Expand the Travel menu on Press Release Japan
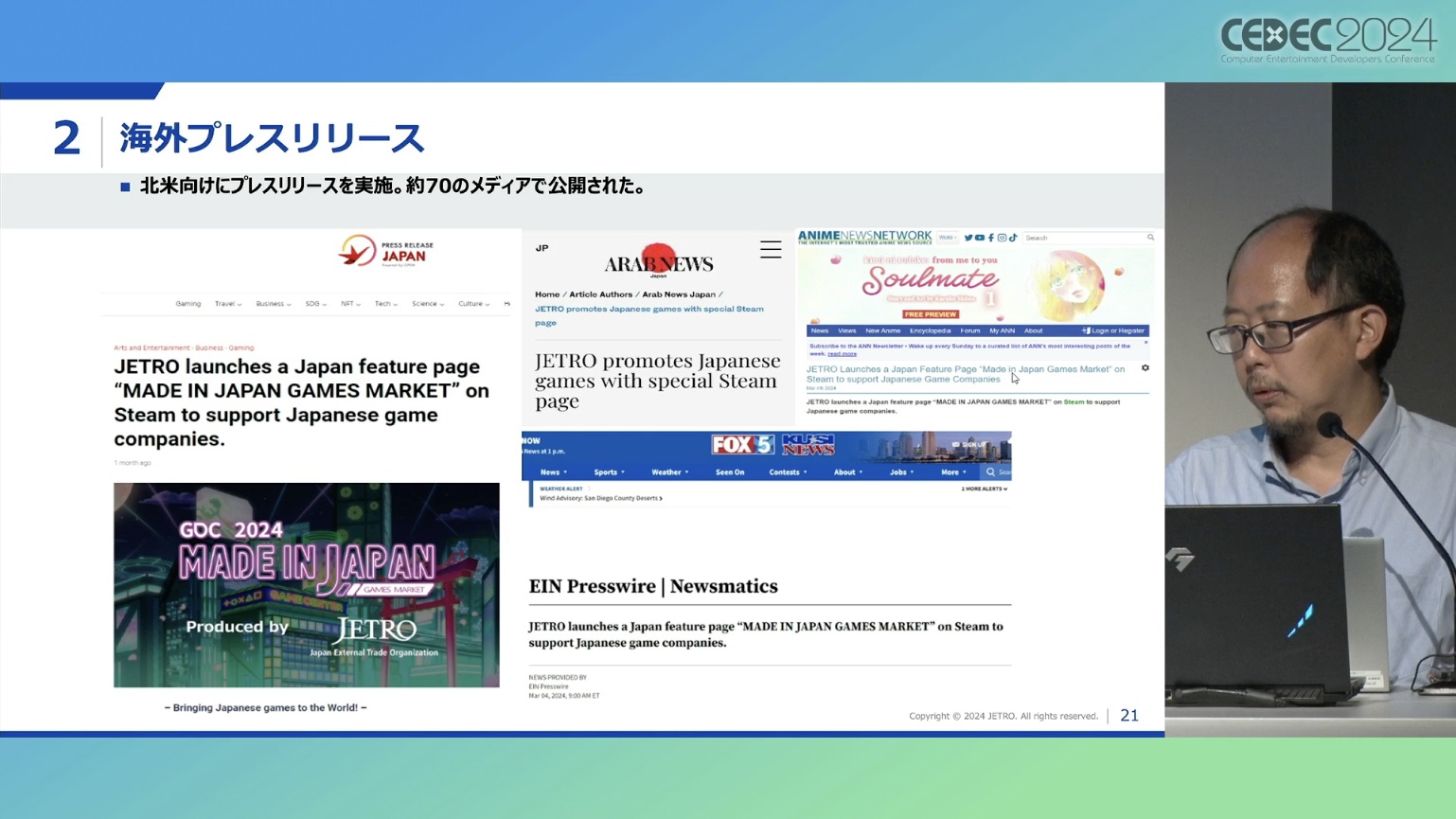The image size is (1456, 819). click(228, 304)
